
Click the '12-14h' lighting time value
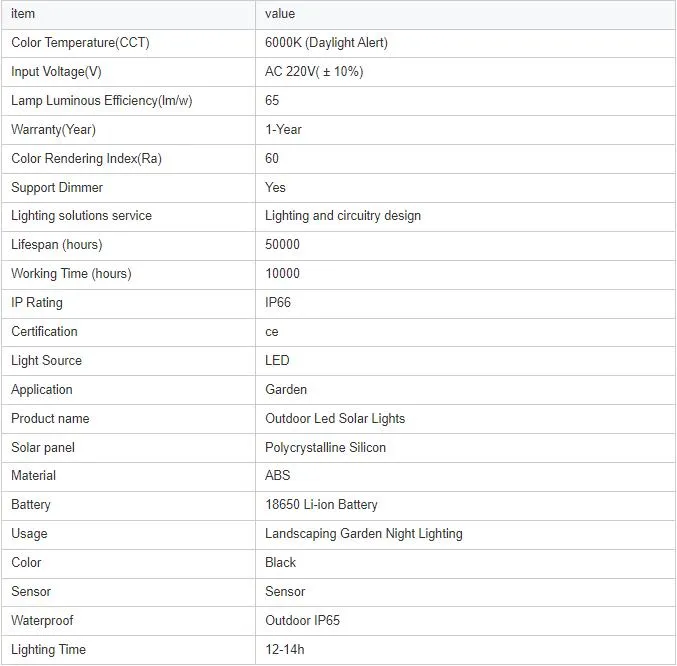[284, 650]
